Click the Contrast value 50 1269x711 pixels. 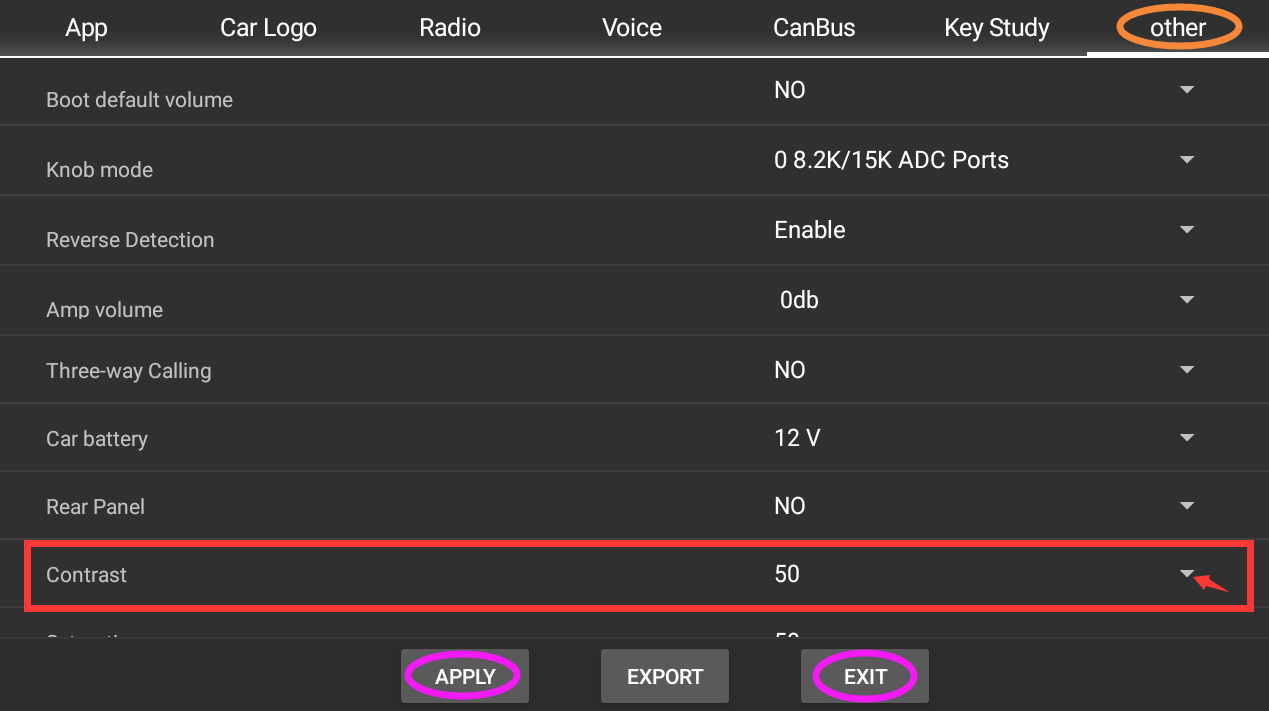click(x=787, y=574)
